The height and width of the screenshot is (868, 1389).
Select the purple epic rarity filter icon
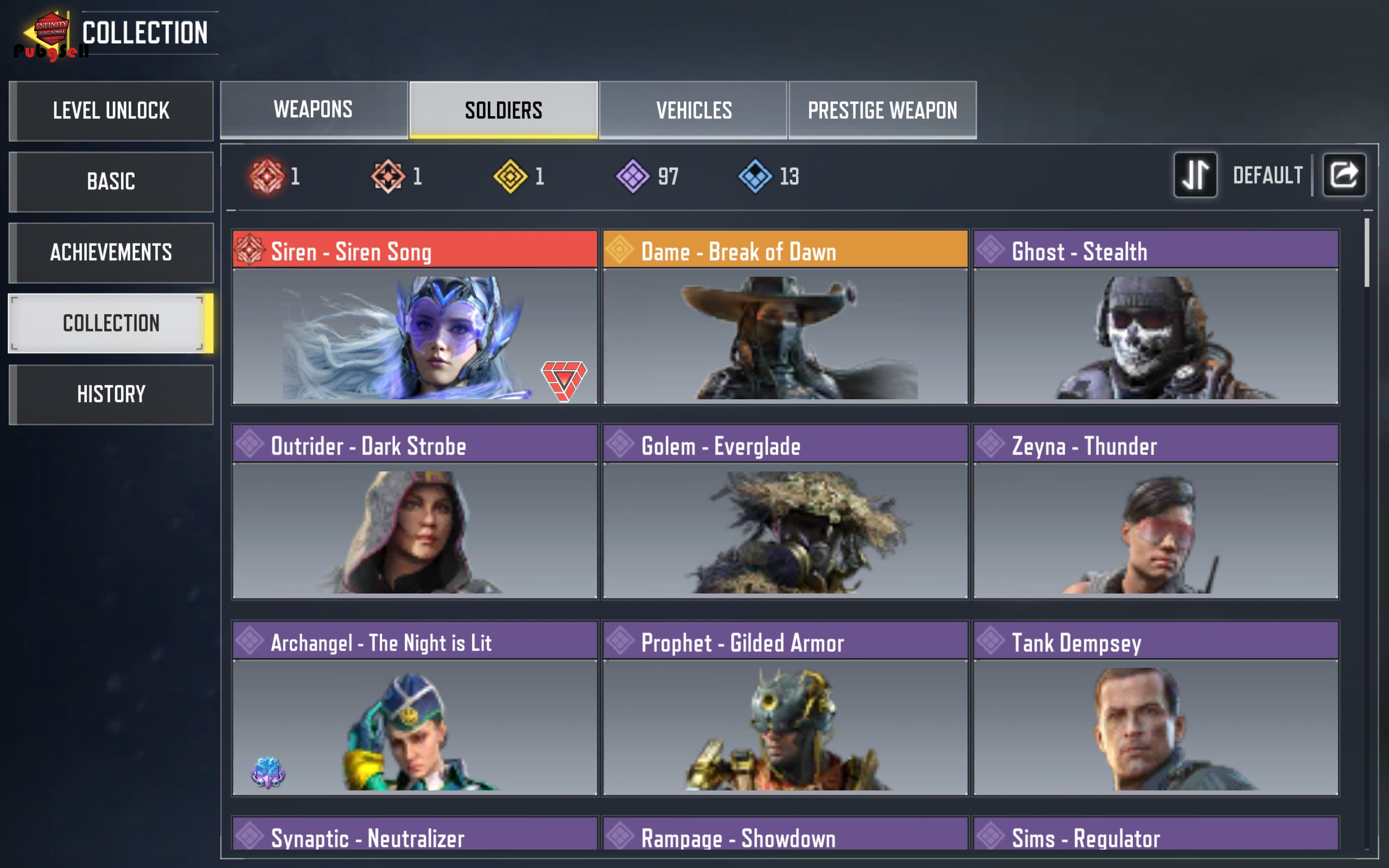click(x=633, y=176)
